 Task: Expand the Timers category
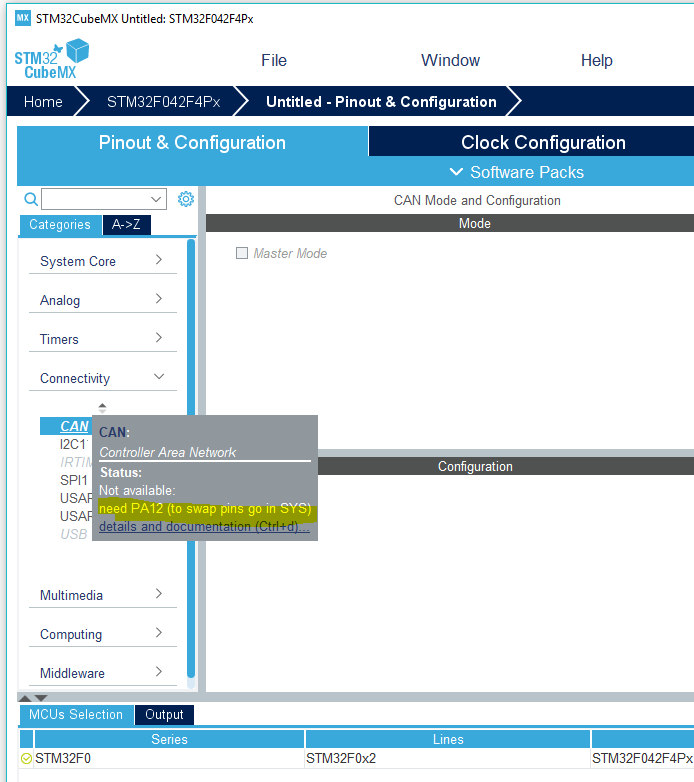point(103,339)
